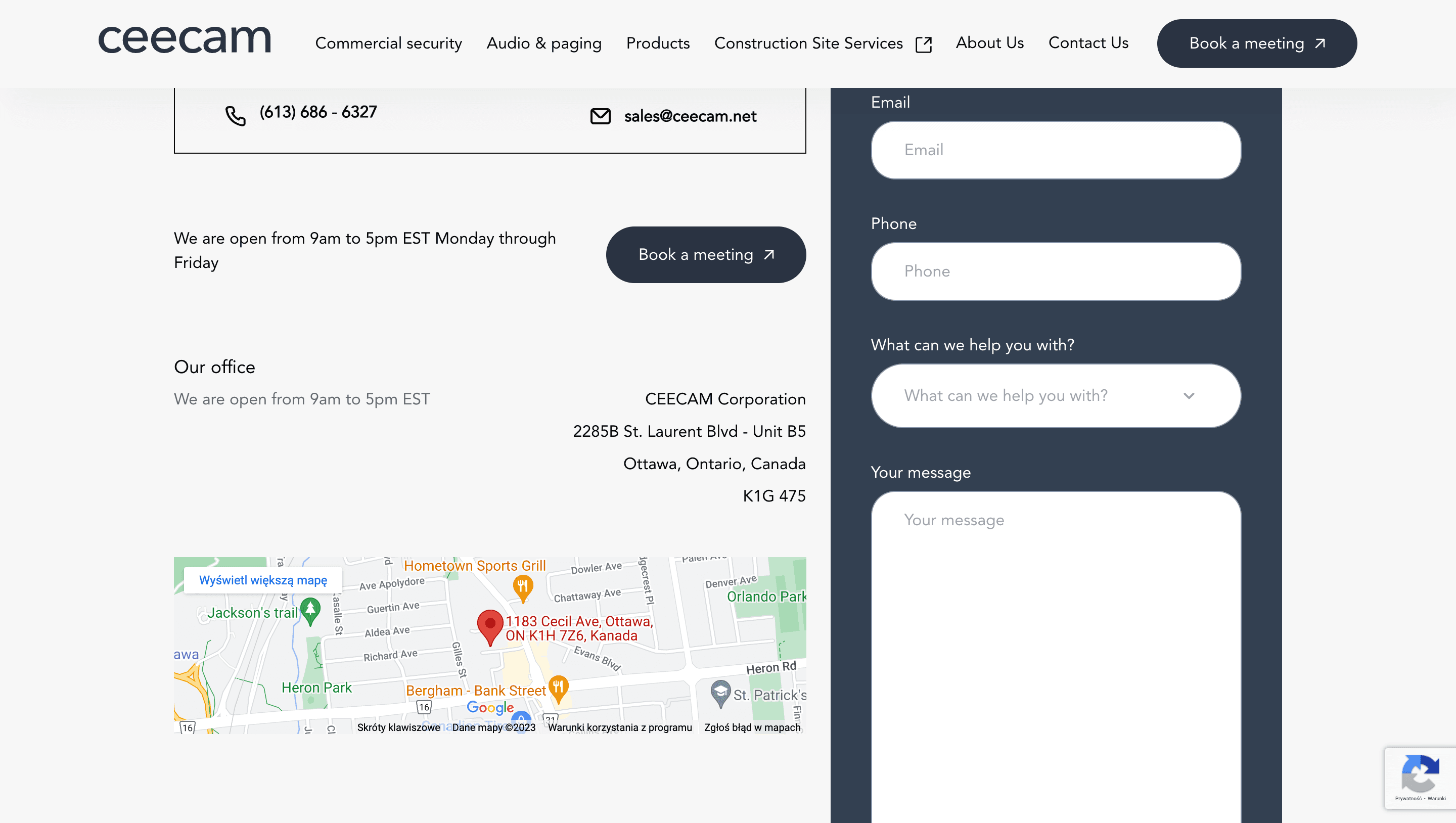Click the chevron arrow in help dropdown

[1189, 396]
